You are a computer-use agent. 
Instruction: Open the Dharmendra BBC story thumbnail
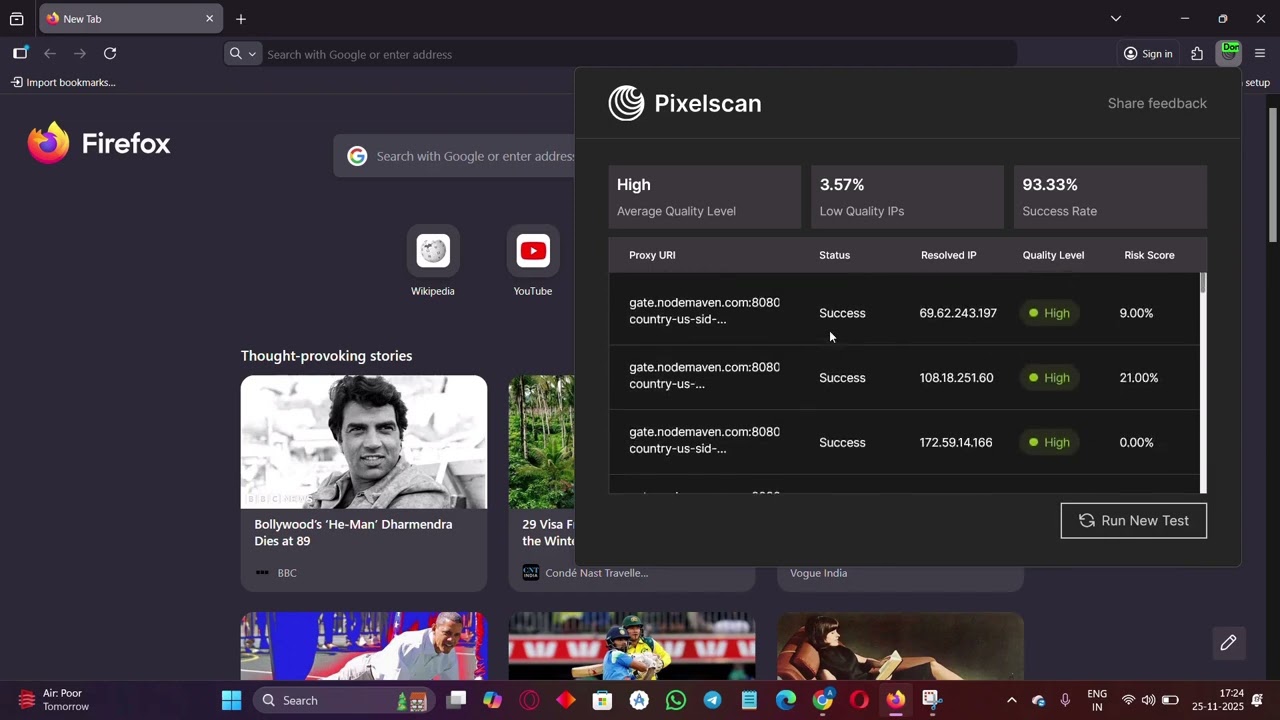pyautogui.click(x=364, y=442)
